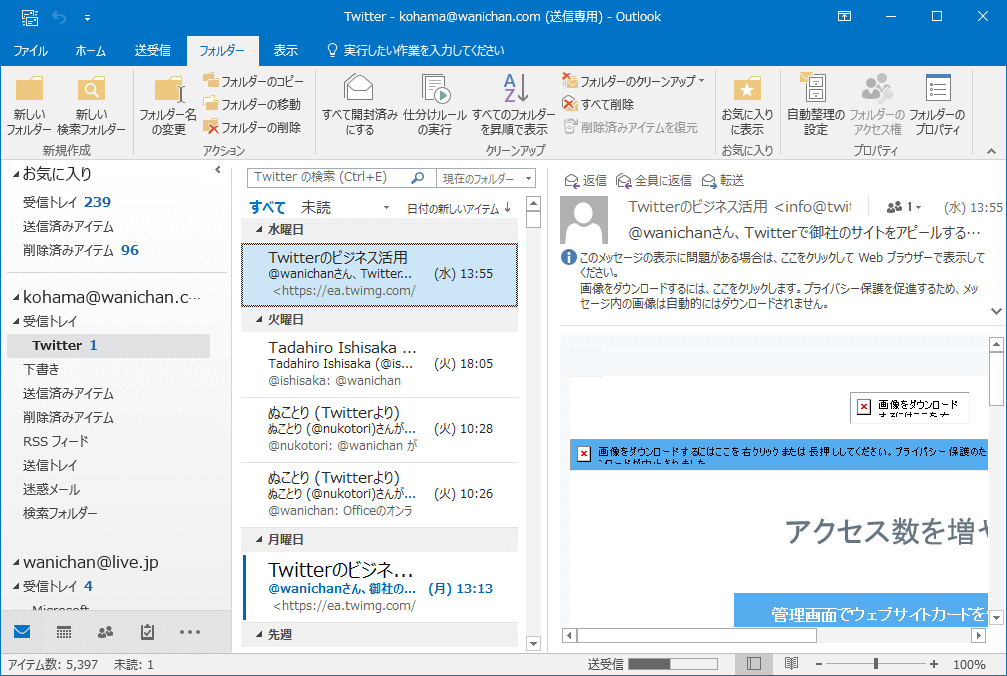
Task: Open ribbon display options button
Action: pyautogui.click(x=845, y=17)
